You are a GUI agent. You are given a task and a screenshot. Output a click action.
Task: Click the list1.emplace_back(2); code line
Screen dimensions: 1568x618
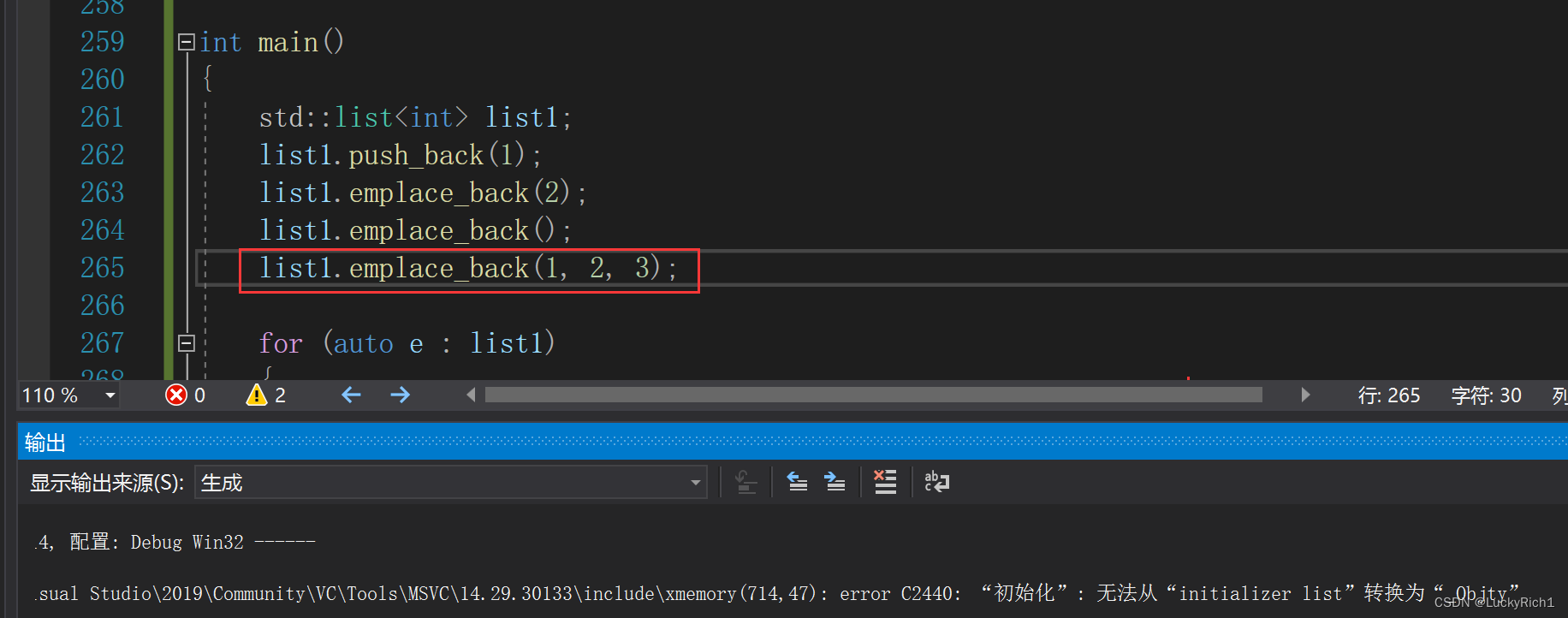pyautogui.click(x=423, y=193)
